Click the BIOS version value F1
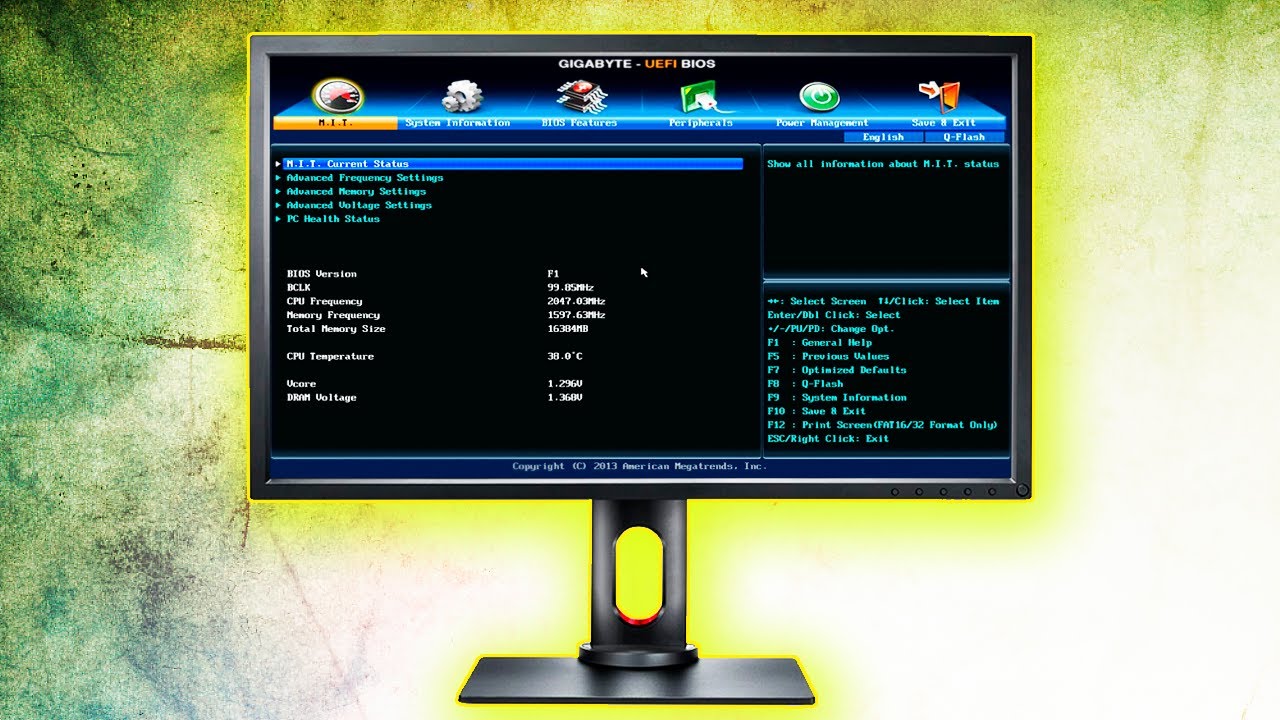Screen dimensions: 1280x720 click(x=553, y=274)
